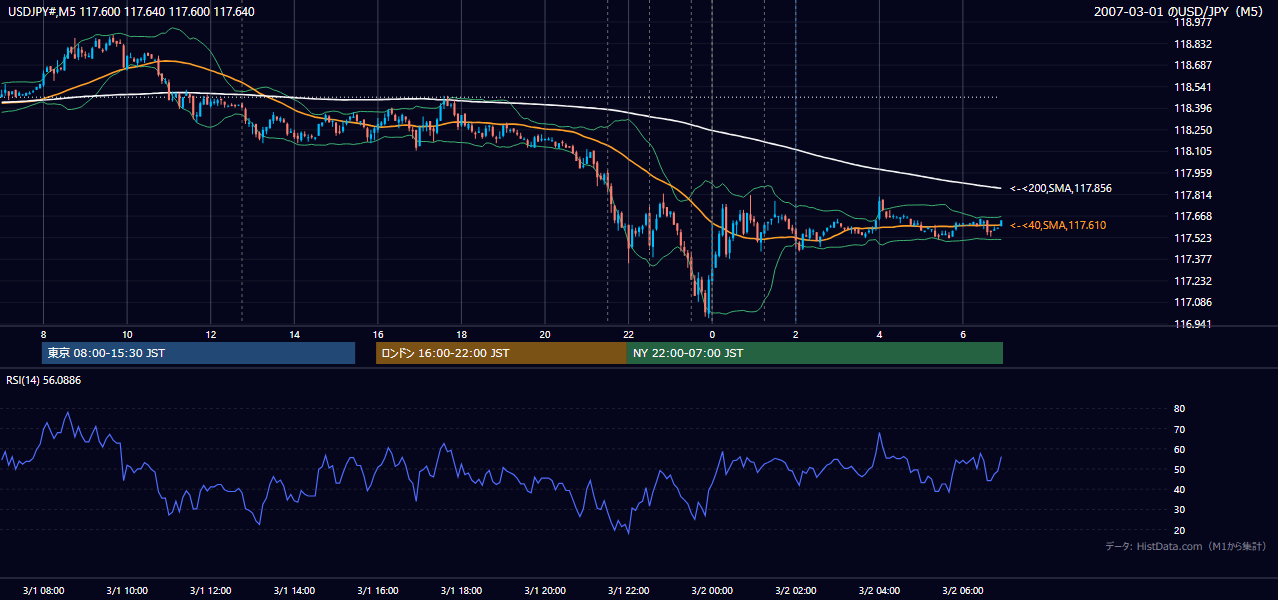
Task: Click the 3/2 00:00 date axis label
Action: pyautogui.click(x=712, y=590)
